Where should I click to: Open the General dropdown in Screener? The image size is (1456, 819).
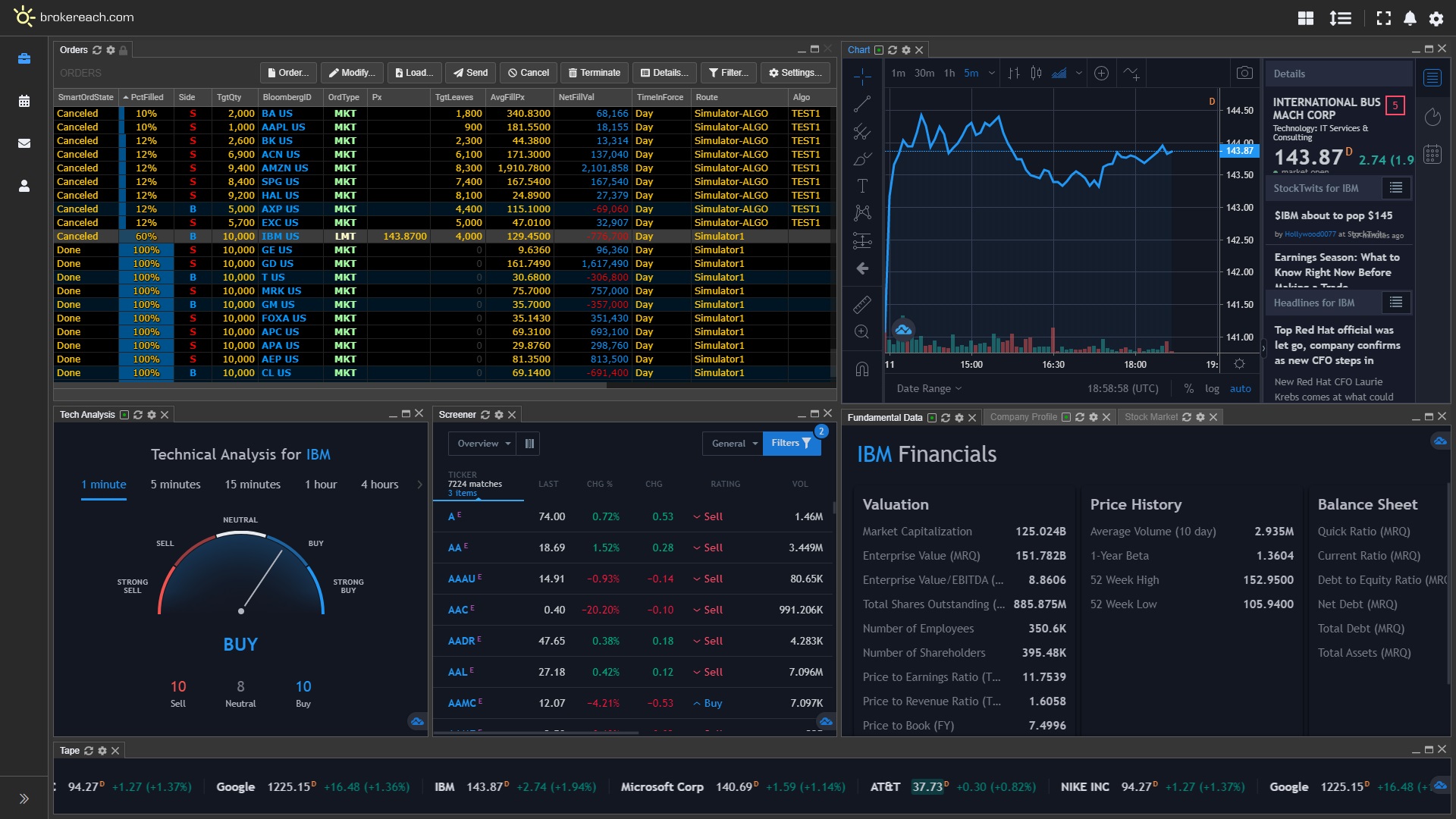pos(734,444)
